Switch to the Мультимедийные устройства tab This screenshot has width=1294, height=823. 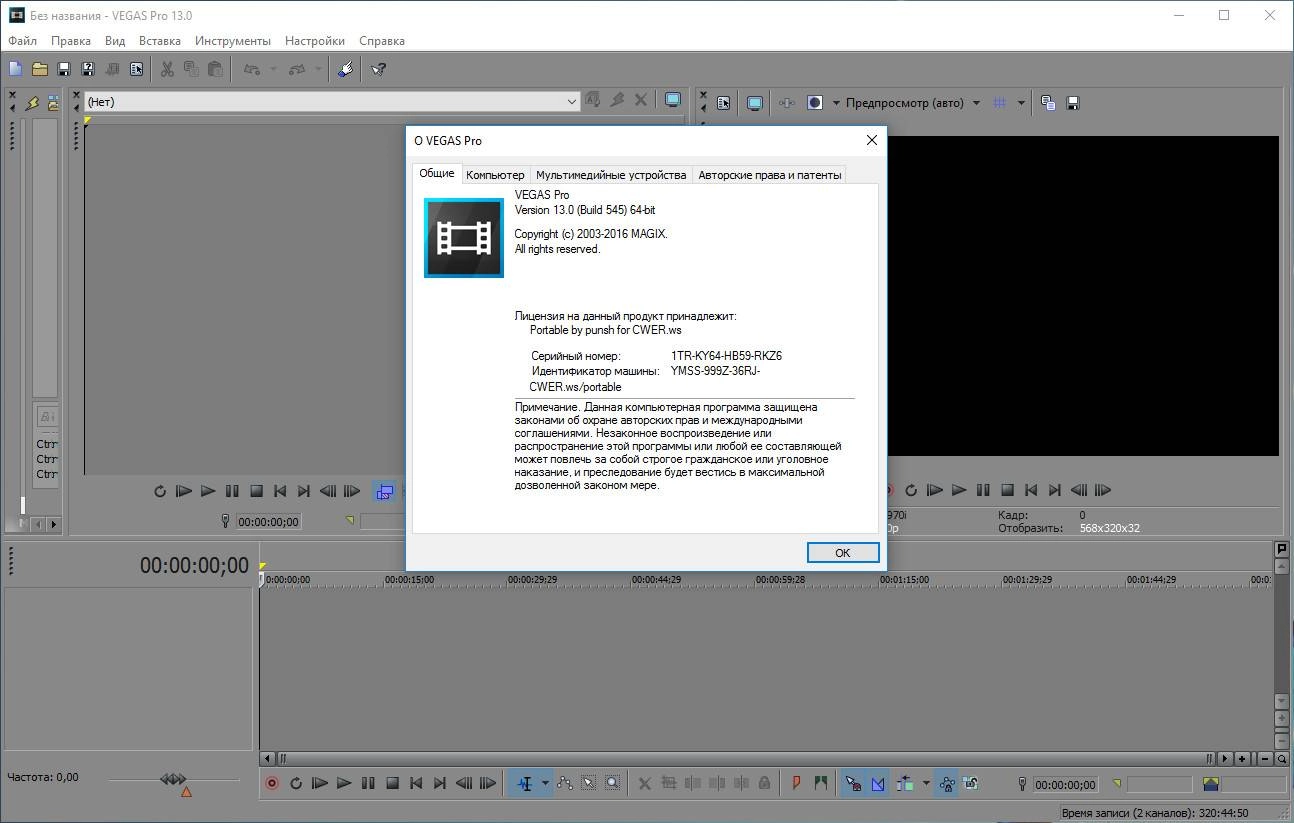(611, 175)
